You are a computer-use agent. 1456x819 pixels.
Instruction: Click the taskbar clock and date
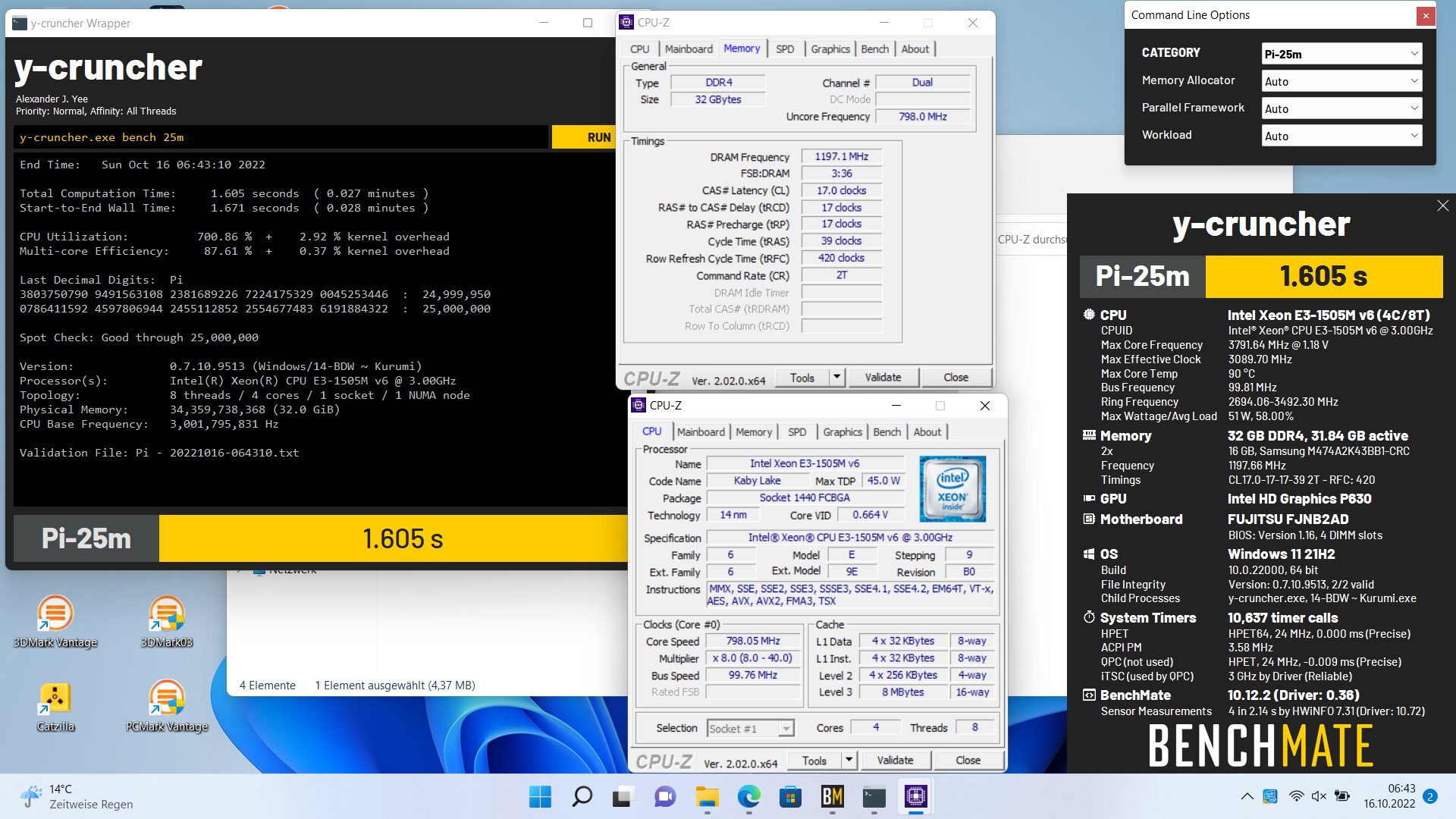coord(1389,796)
